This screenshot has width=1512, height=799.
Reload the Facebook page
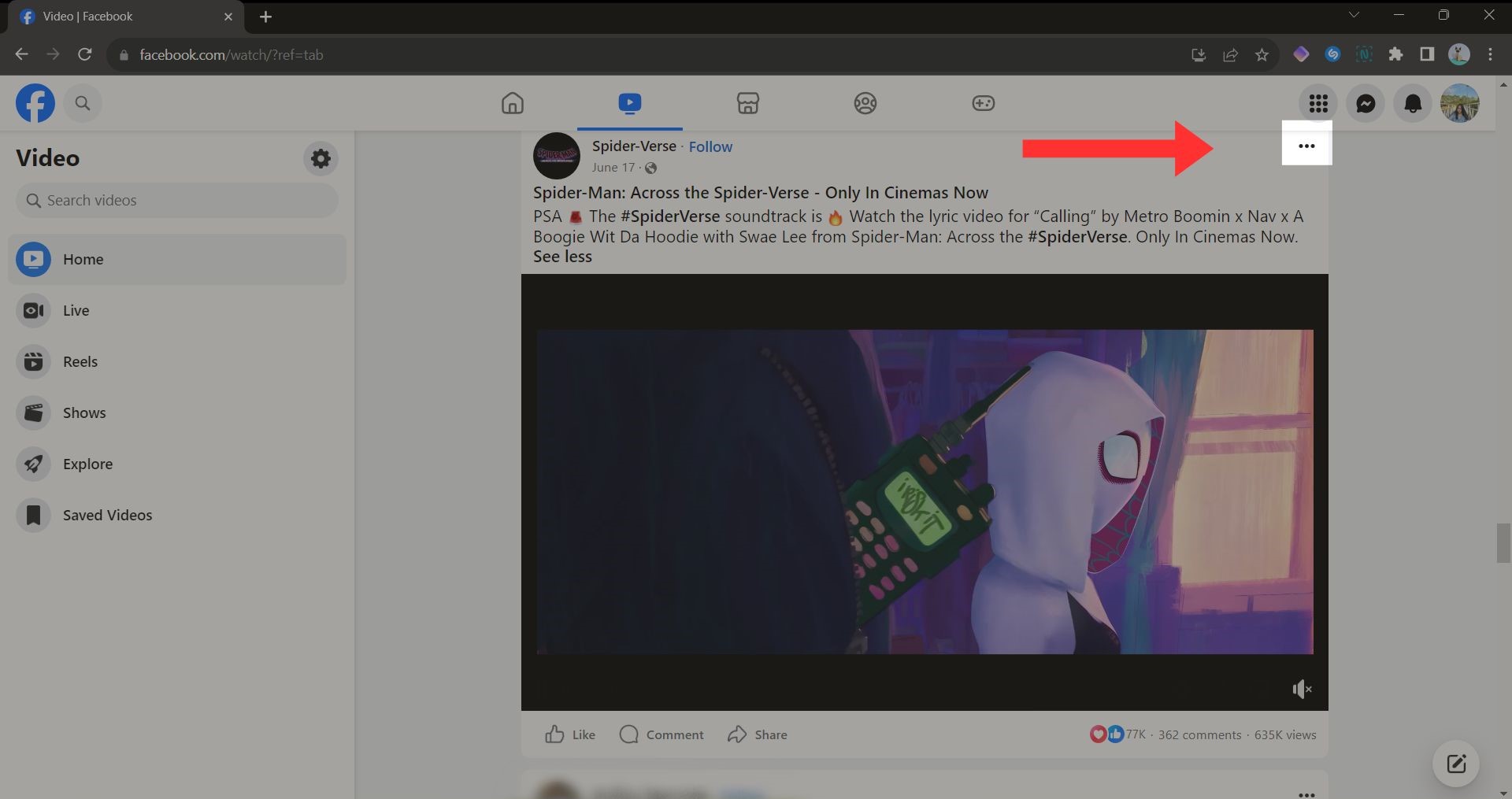[84, 54]
